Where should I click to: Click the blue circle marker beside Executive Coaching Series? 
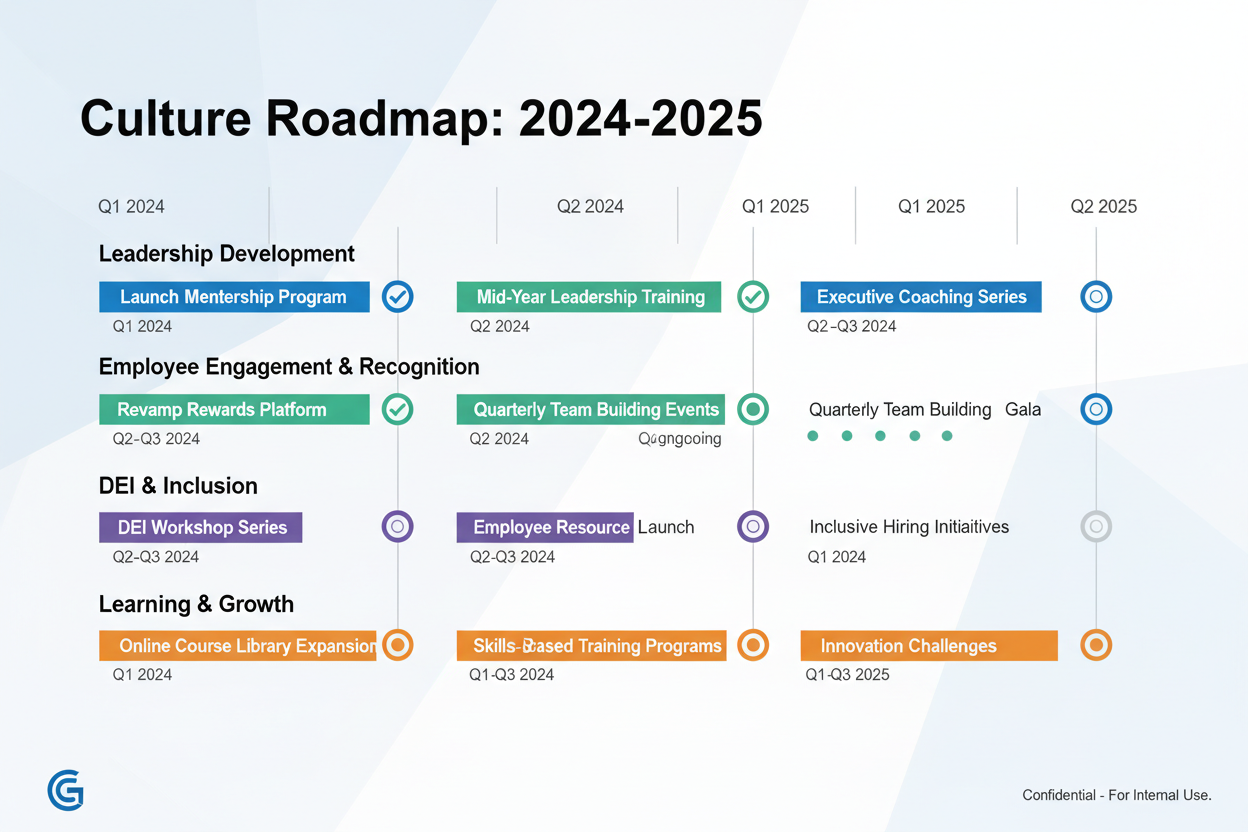point(1096,296)
